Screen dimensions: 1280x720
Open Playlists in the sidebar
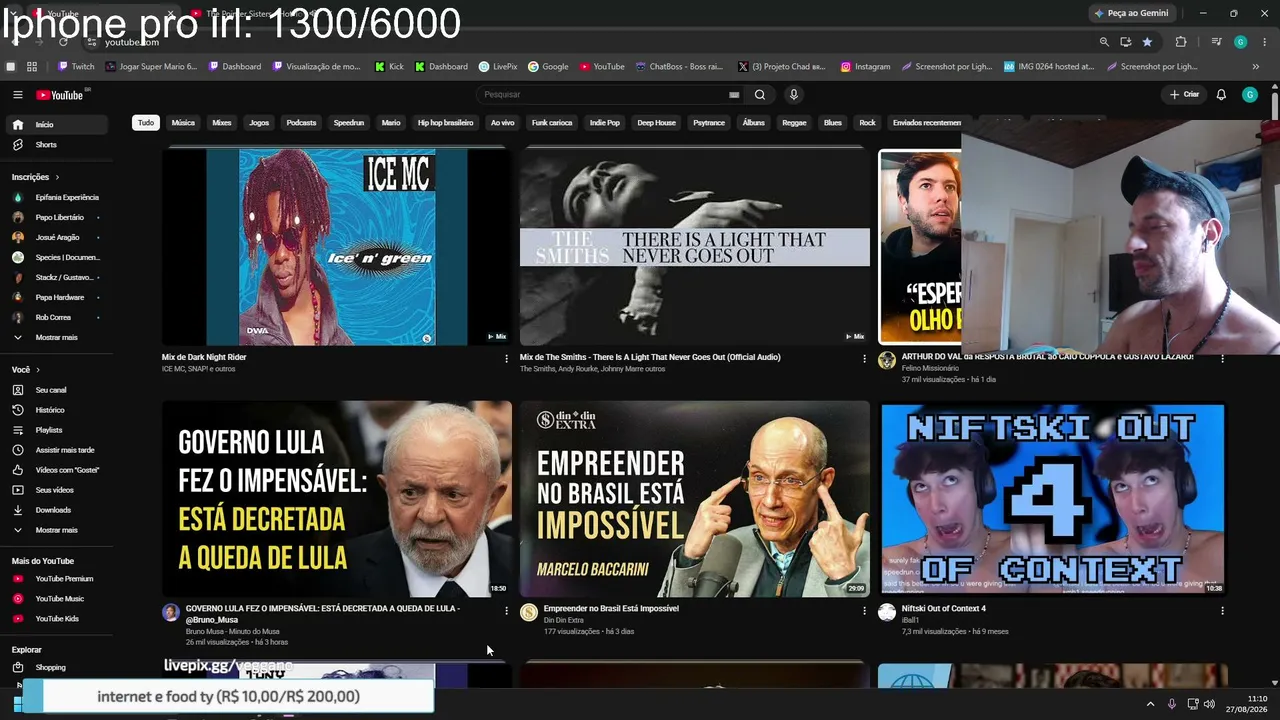(56, 430)
